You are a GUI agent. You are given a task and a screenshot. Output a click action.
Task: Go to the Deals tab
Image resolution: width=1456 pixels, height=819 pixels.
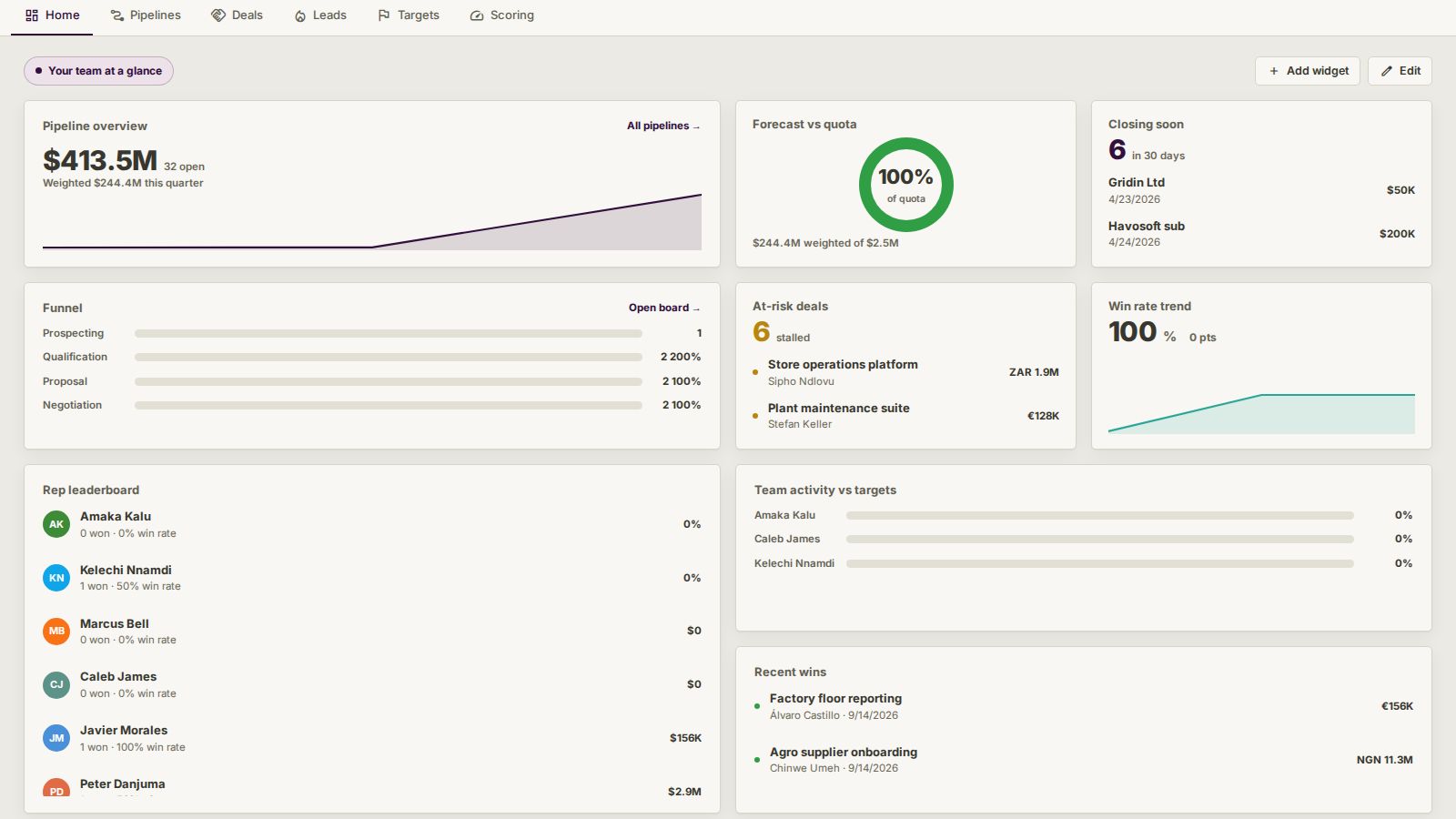tap(237, 15)
